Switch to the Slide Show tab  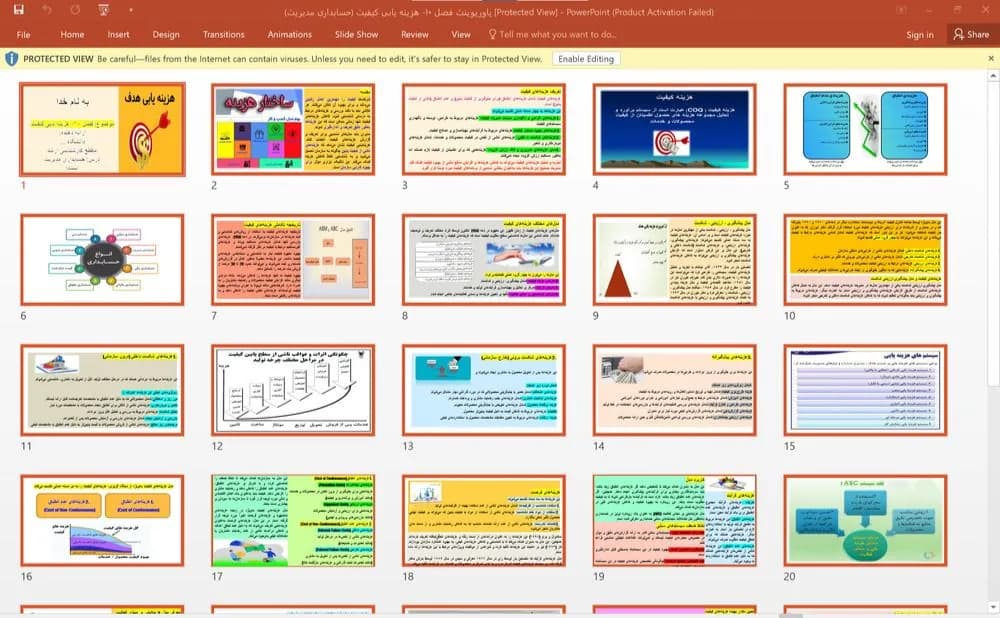[357, 34]
